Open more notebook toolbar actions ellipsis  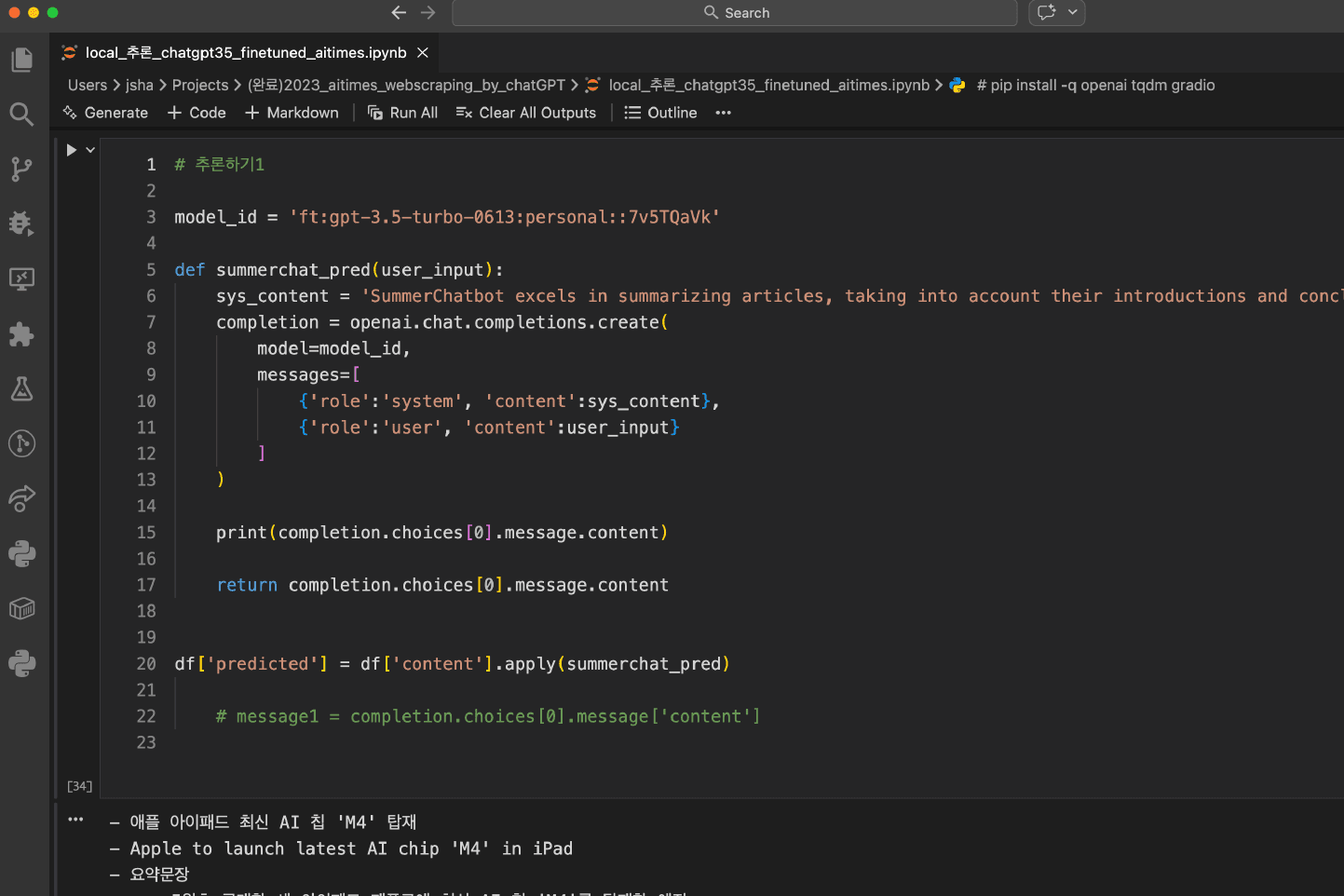724,113
